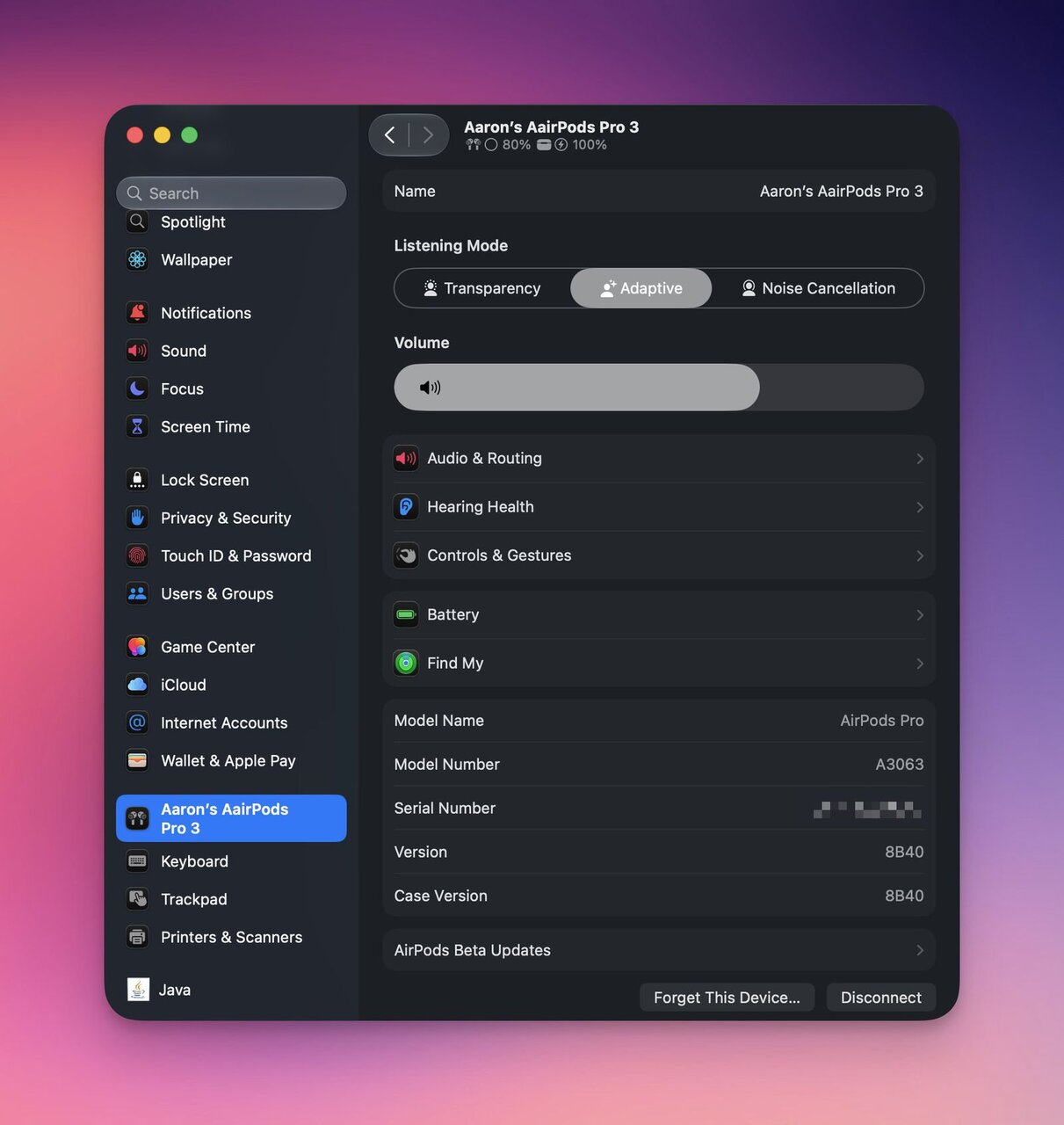Click the red Notifications bell icon
The width and height of the screenshot is (1064, 1125).
137,313
